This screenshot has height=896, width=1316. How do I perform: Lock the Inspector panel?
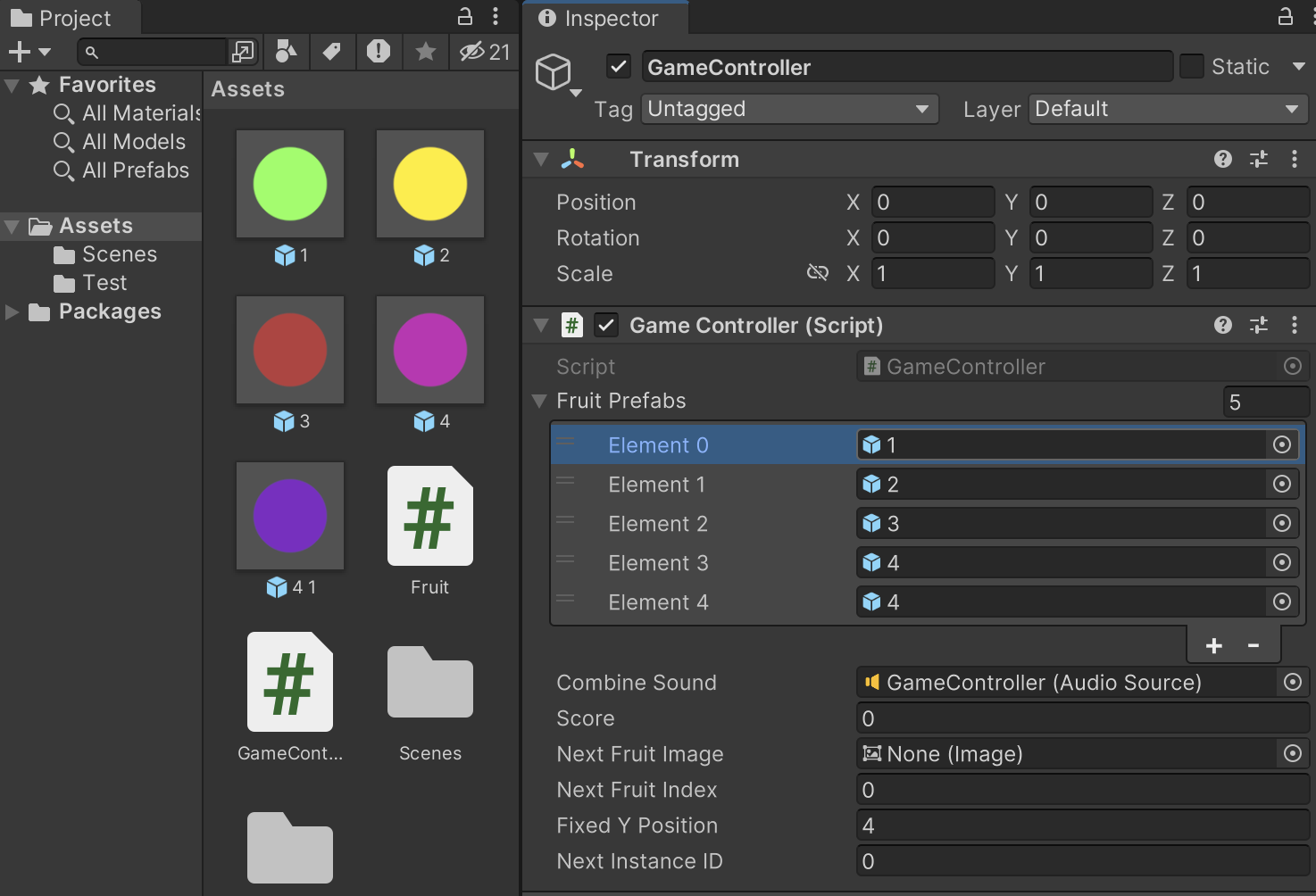coord(1286,17)
